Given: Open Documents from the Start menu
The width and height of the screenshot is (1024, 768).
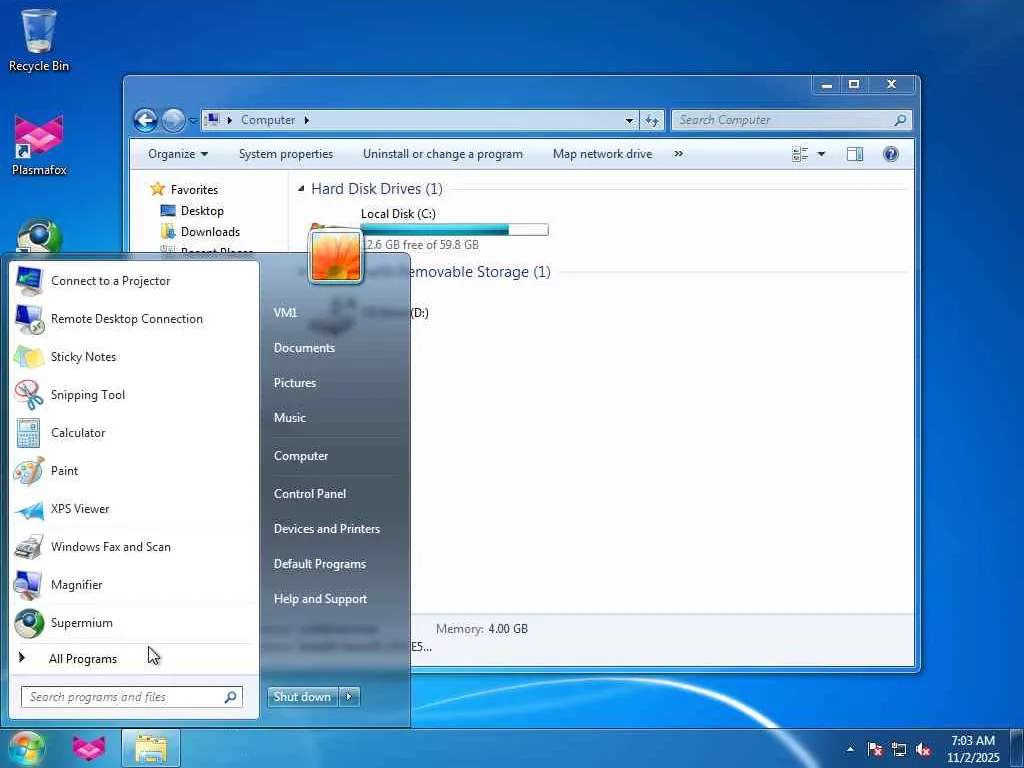Looking at the screenshot, I should [304, 348].
